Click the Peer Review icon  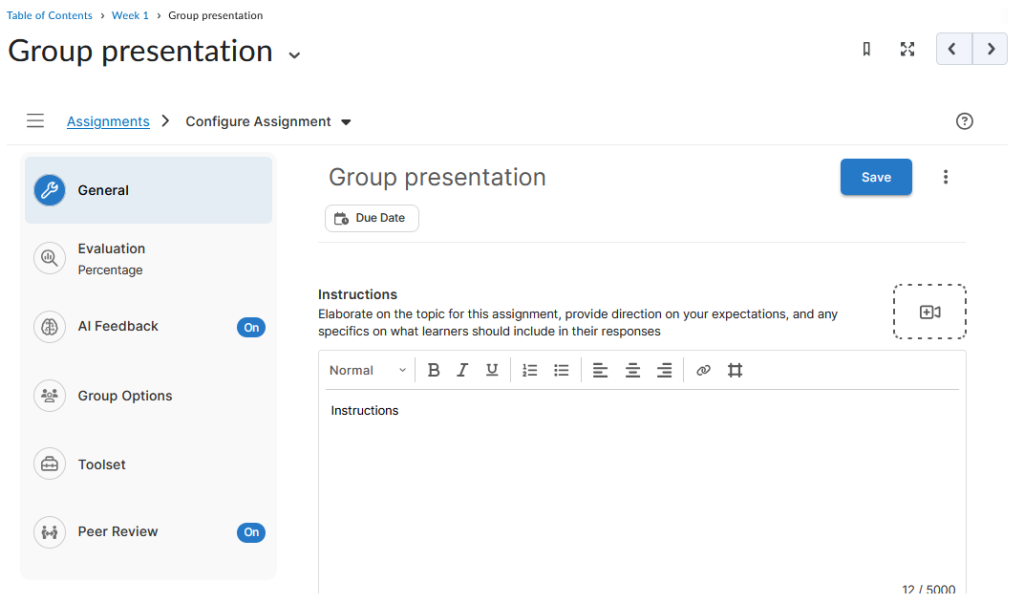(x=50, y=532)
